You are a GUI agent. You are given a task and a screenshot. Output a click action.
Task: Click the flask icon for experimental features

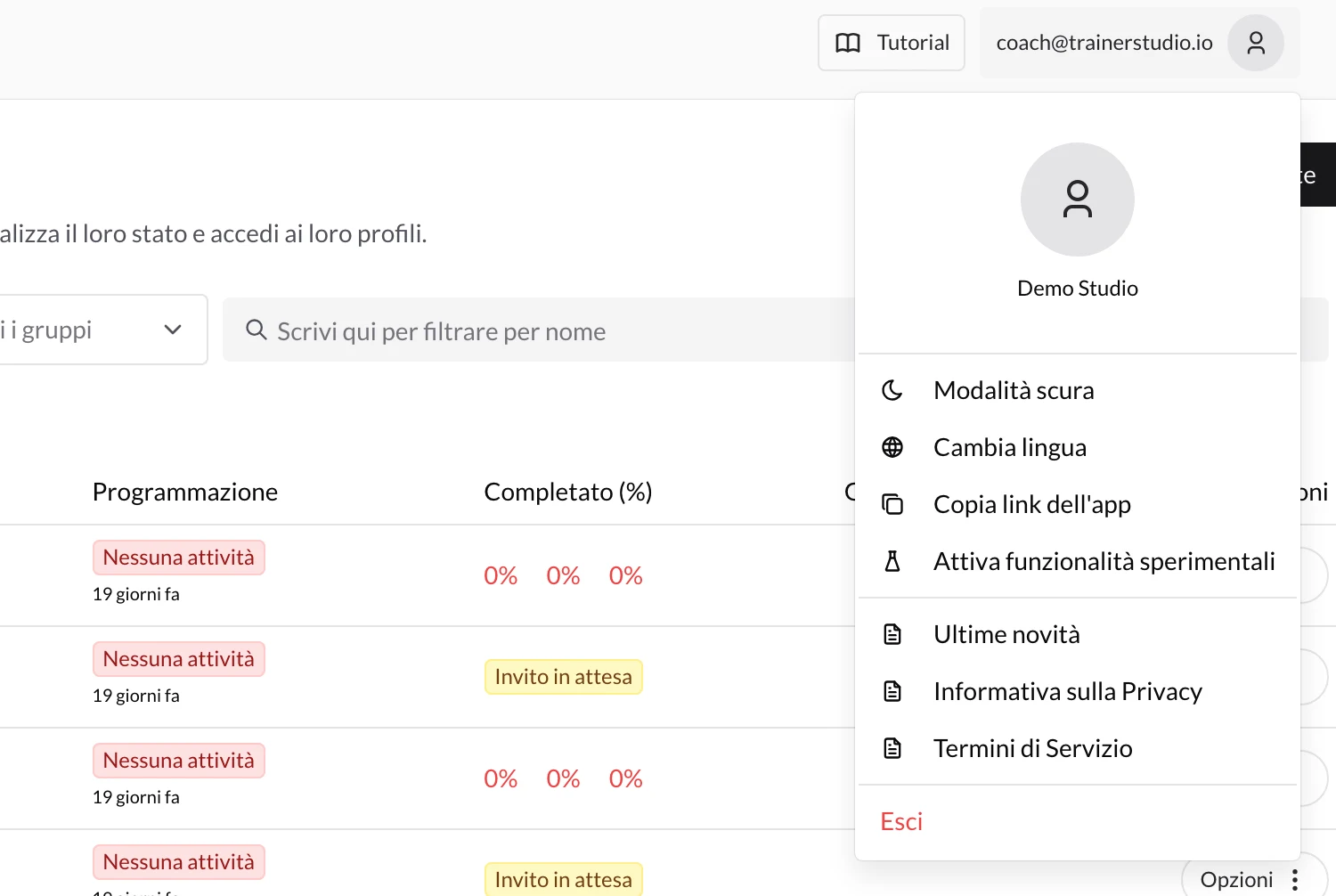pos(892,561)
